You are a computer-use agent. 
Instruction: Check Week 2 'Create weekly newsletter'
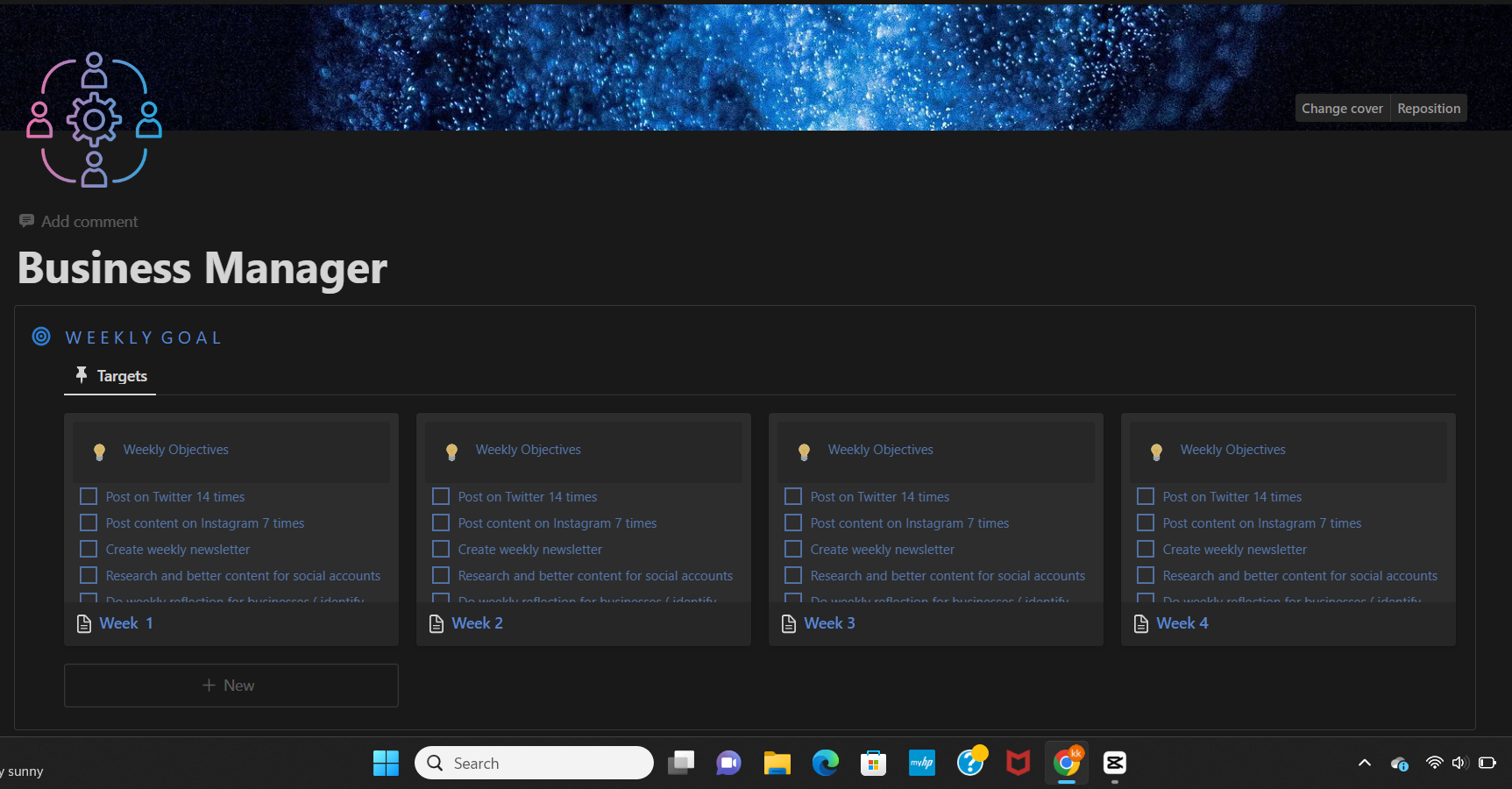441,550
